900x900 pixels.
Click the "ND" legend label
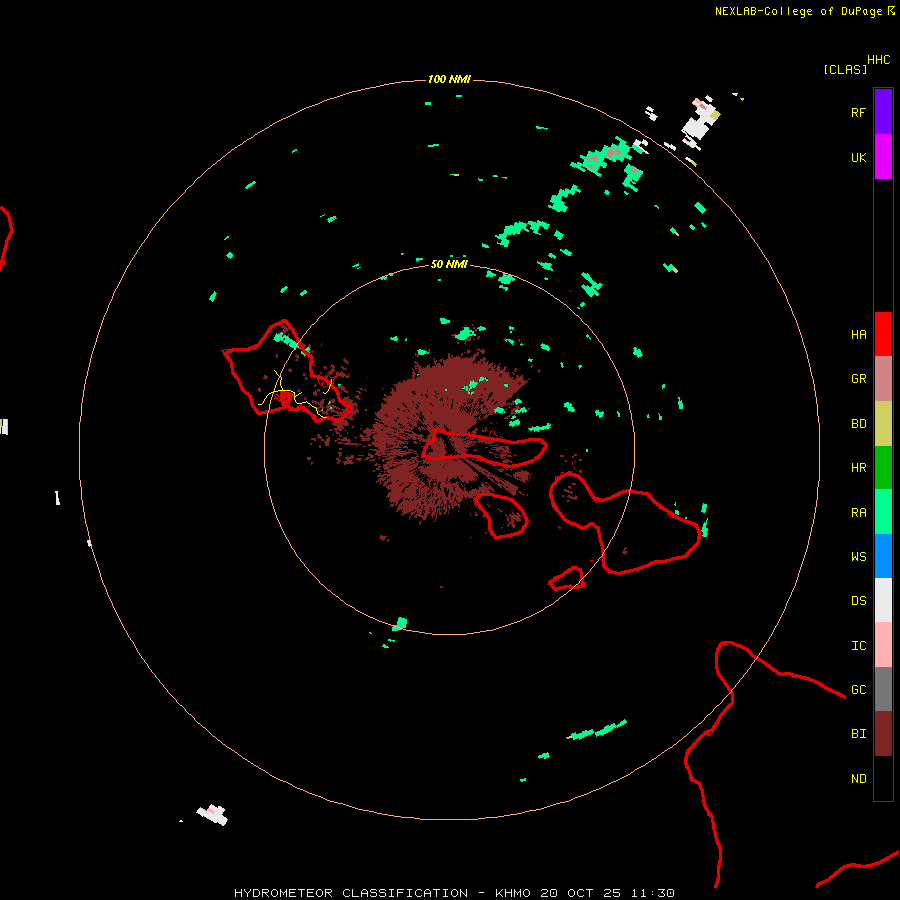(x=859, y=779)
